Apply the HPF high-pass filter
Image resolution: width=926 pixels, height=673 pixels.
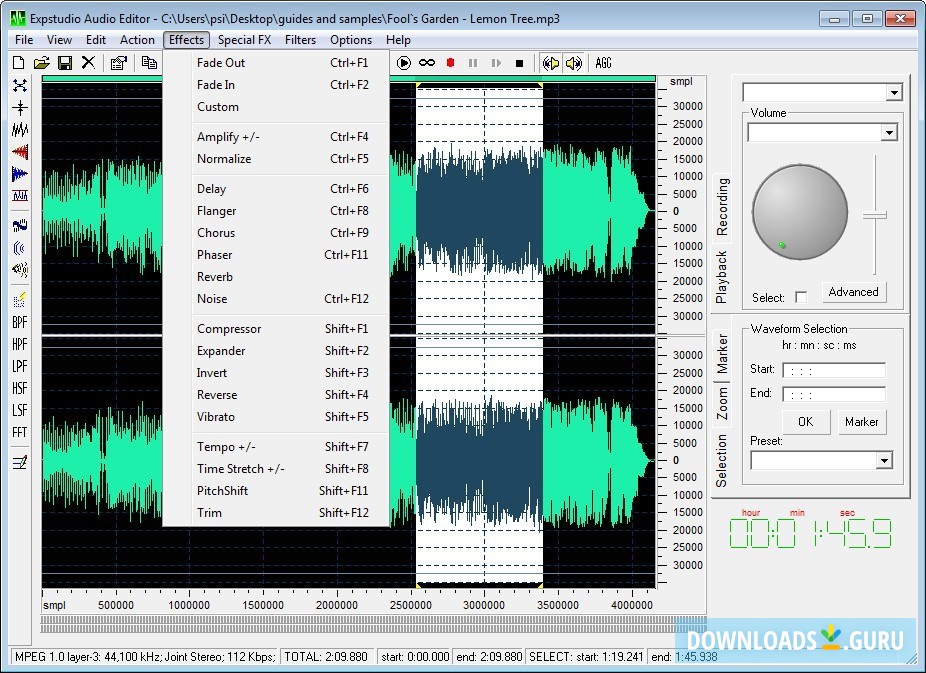coord(20,344)
